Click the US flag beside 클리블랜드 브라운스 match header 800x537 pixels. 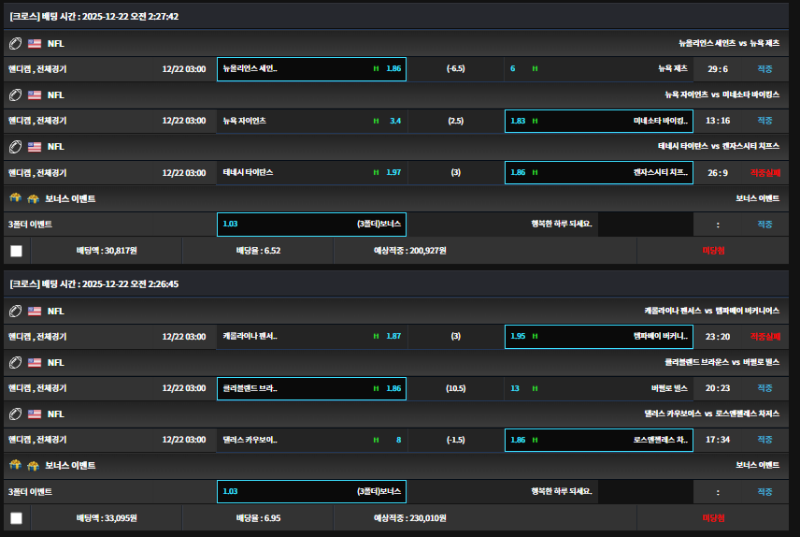[35, 362]
